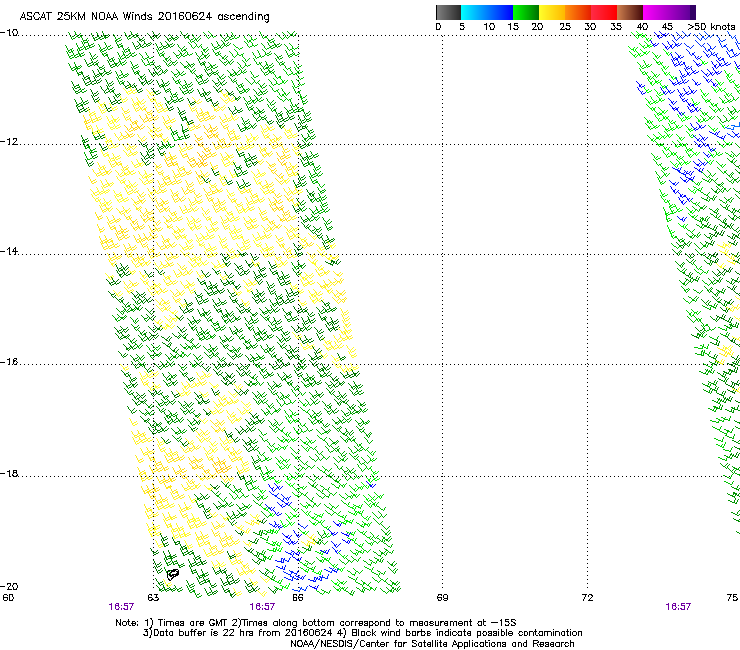Click the orange 25-30 knots color band
740x650 pixels.
[x=578, y=12]
